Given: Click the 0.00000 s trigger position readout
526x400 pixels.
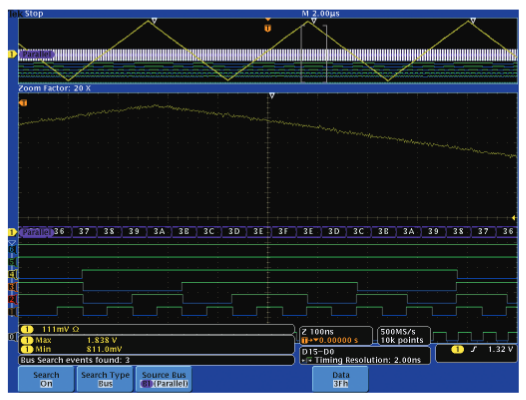Looking at the screenshot, I should (x=330, y=340).
